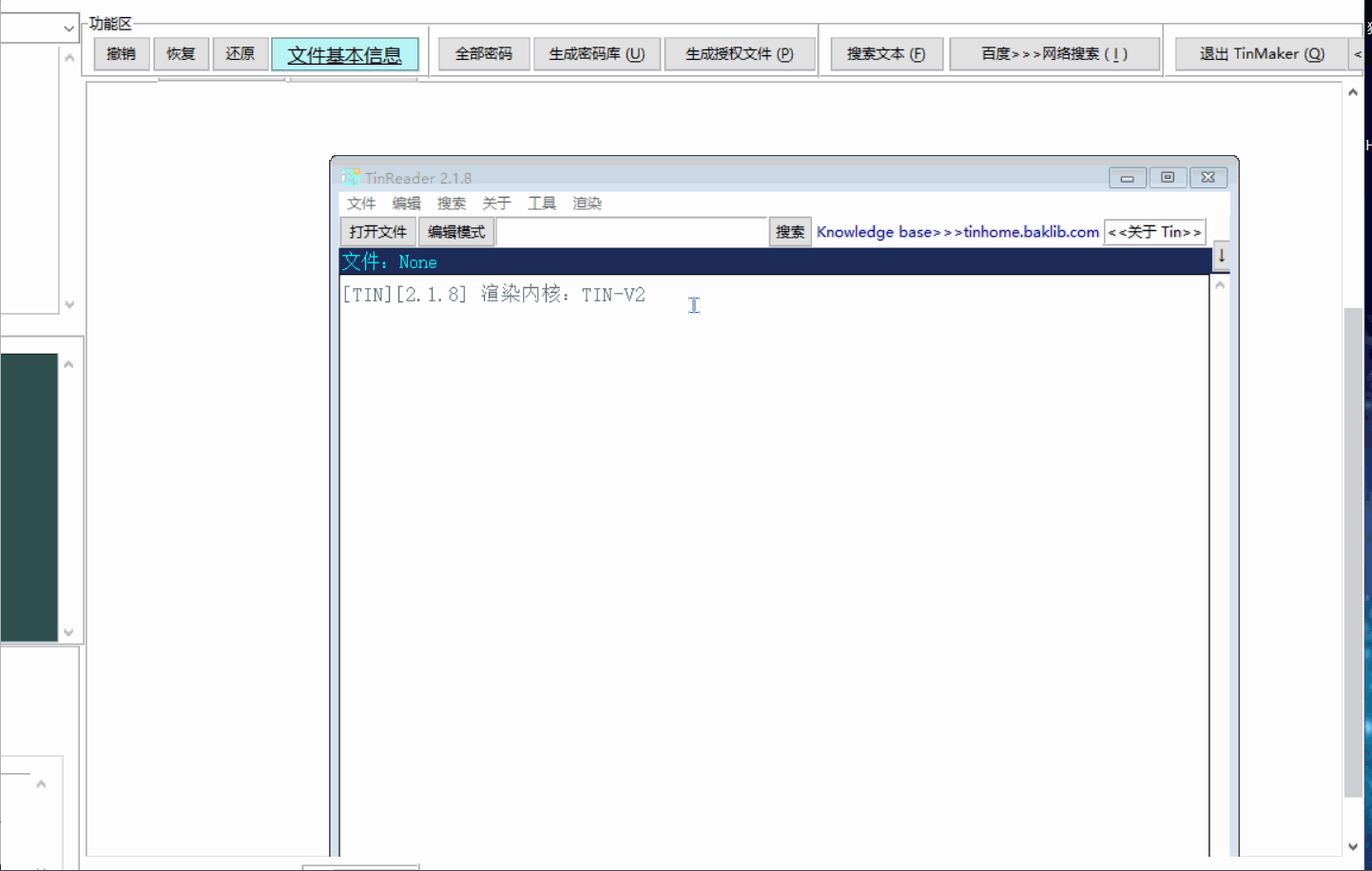This screenshot has width=1372, height=871.
Task: Open the 渲染 menu in TinReader
Action: (x=587, y=203)
